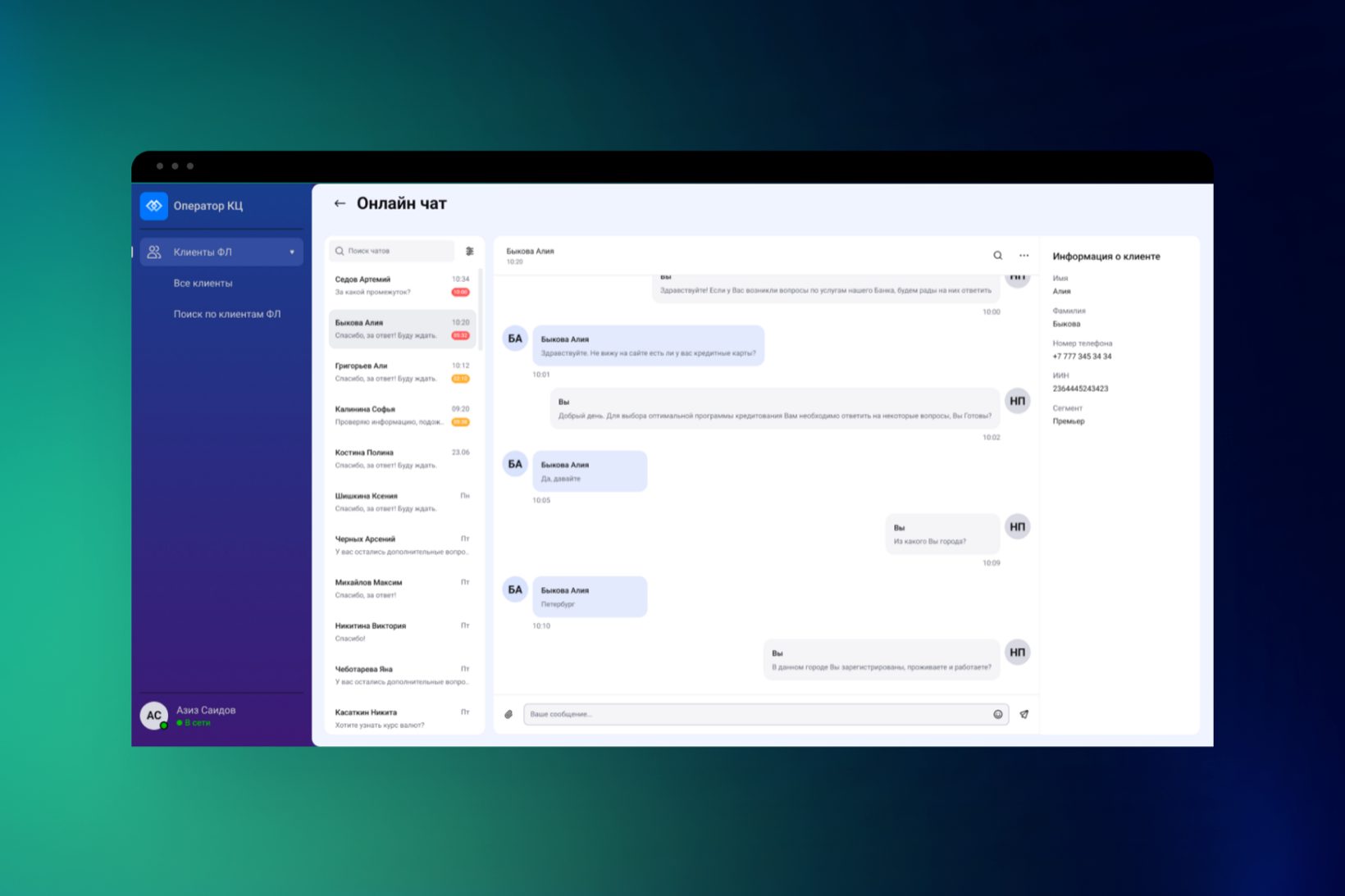Click the back arrow next to Онлайн чат
This screenshot has height=896, width=1345.
[340, 203]
